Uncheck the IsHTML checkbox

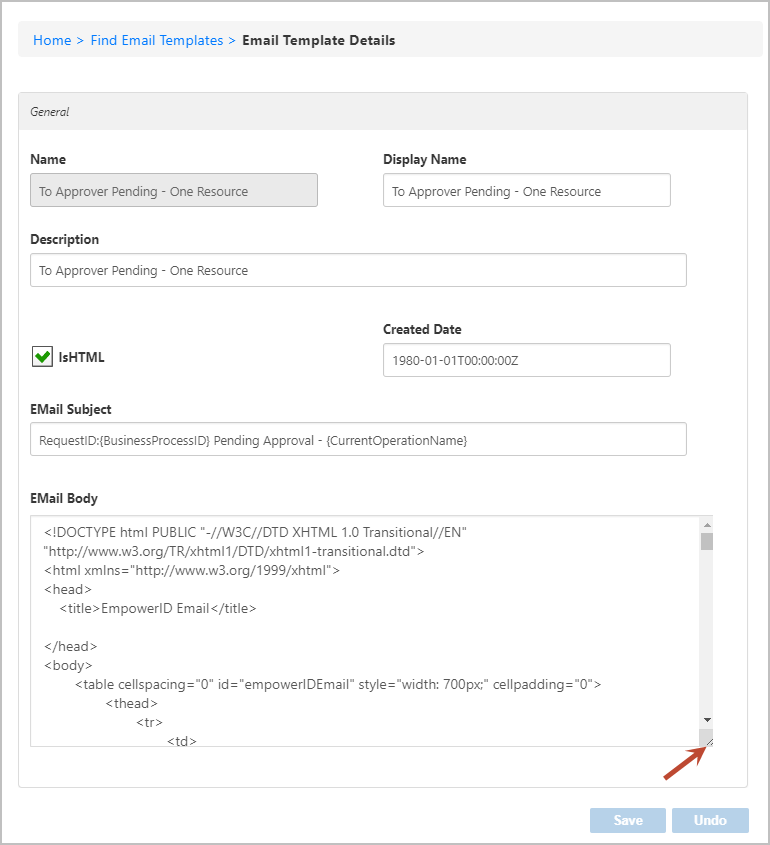pos(42,357)
